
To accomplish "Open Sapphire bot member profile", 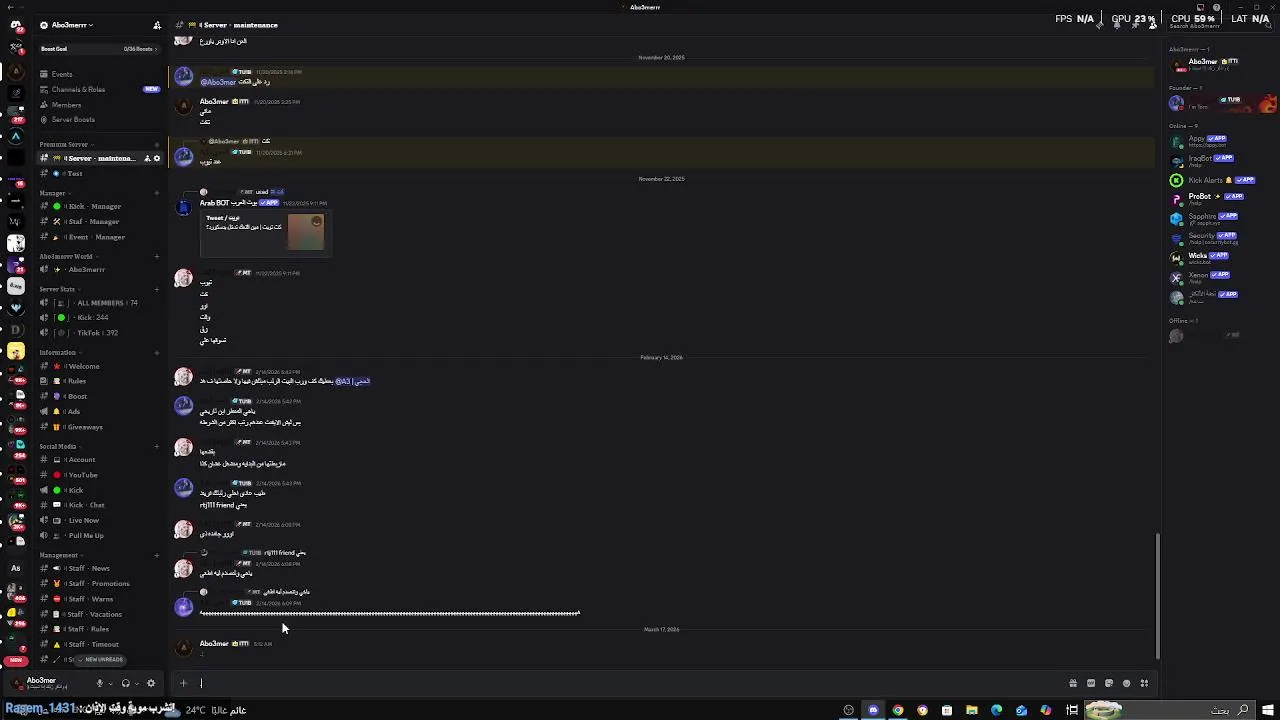I will [x=1222, y=217].
